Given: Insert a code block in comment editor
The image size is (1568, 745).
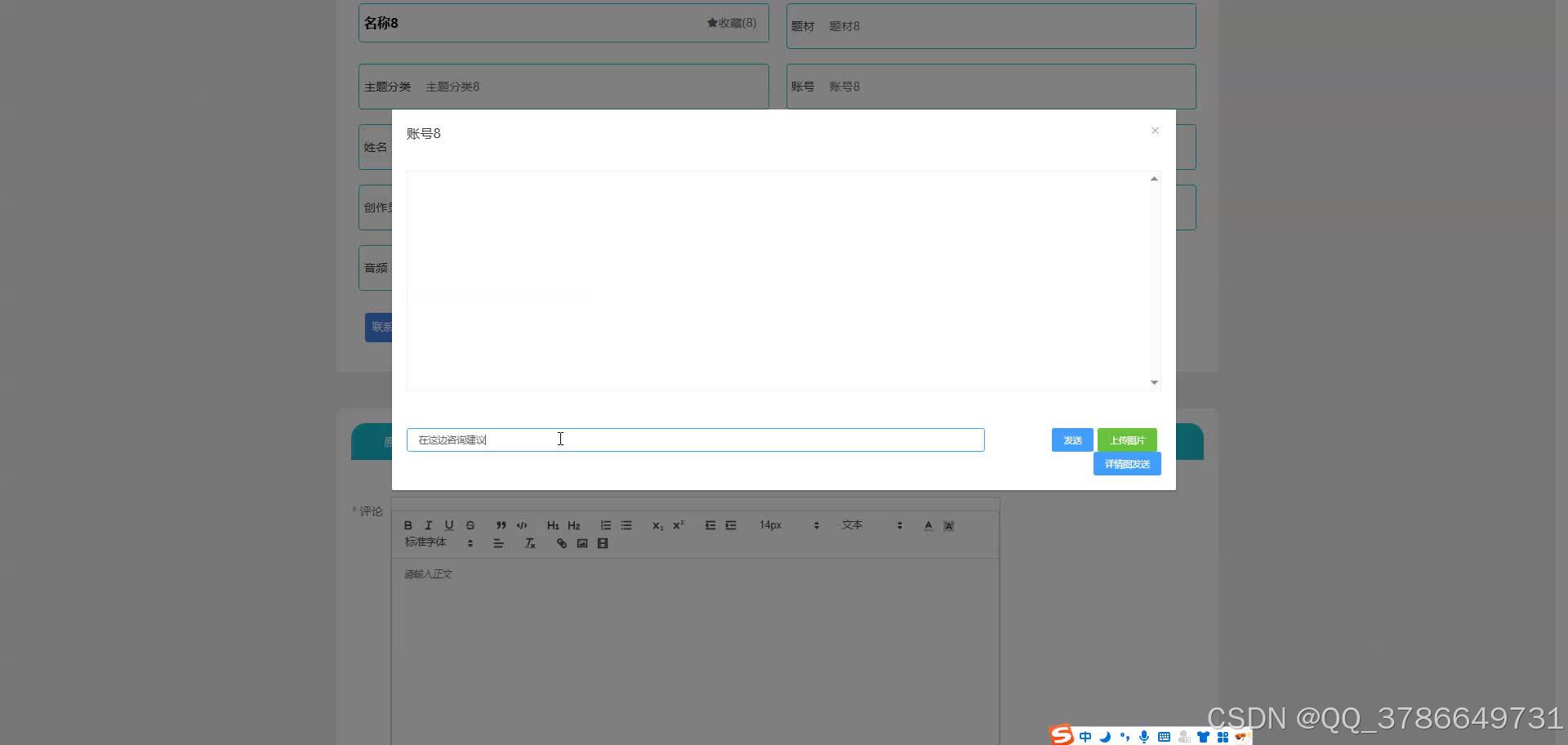Looking at the screenshot, I should (522, 525).
